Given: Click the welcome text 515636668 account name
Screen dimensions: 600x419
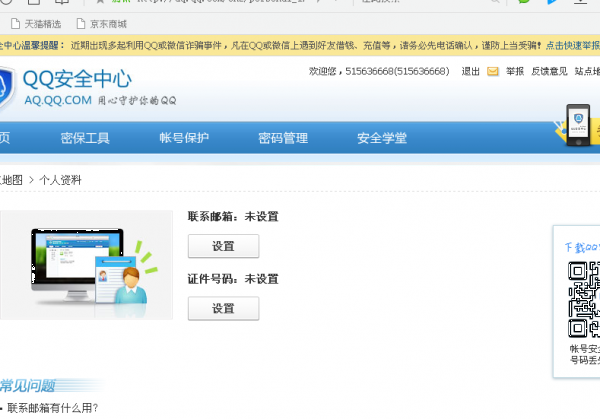Looking at the screenshot, I should pos(397,72).
